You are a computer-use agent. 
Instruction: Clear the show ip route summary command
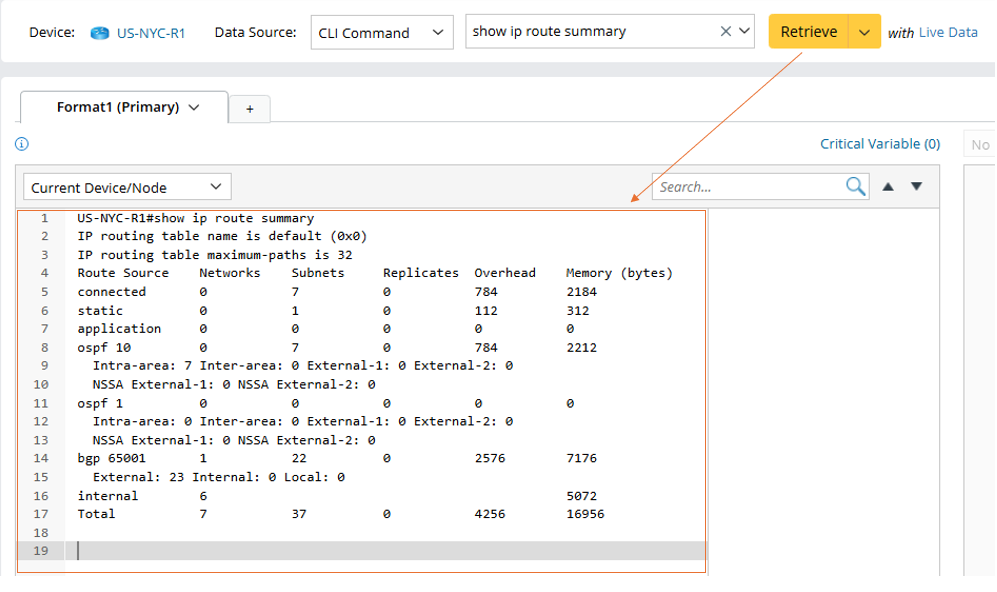[x=726, y=31]
